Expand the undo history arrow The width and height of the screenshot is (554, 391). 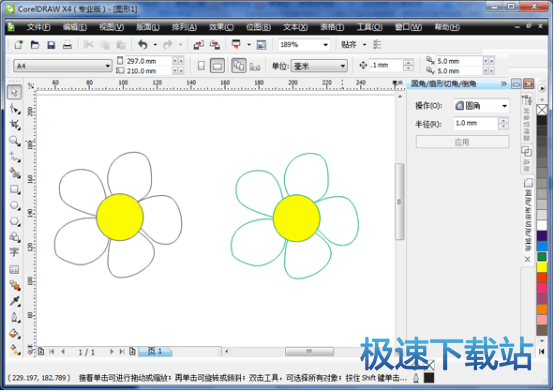155,45
